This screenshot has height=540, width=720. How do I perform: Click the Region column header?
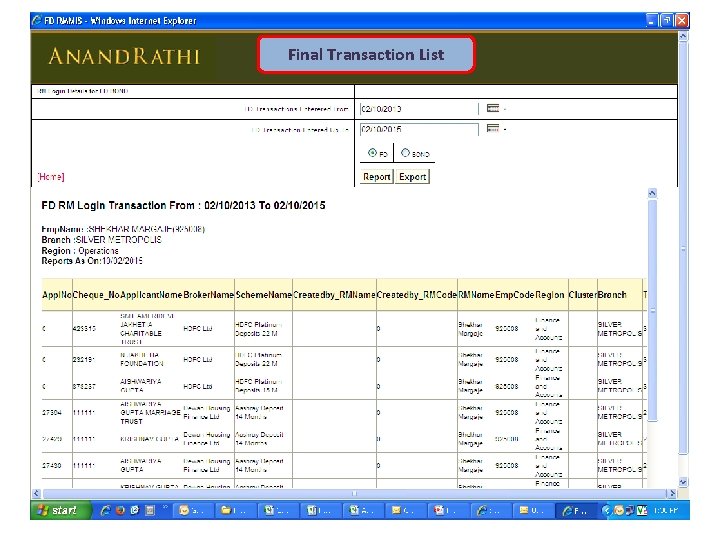coord(550,295)
